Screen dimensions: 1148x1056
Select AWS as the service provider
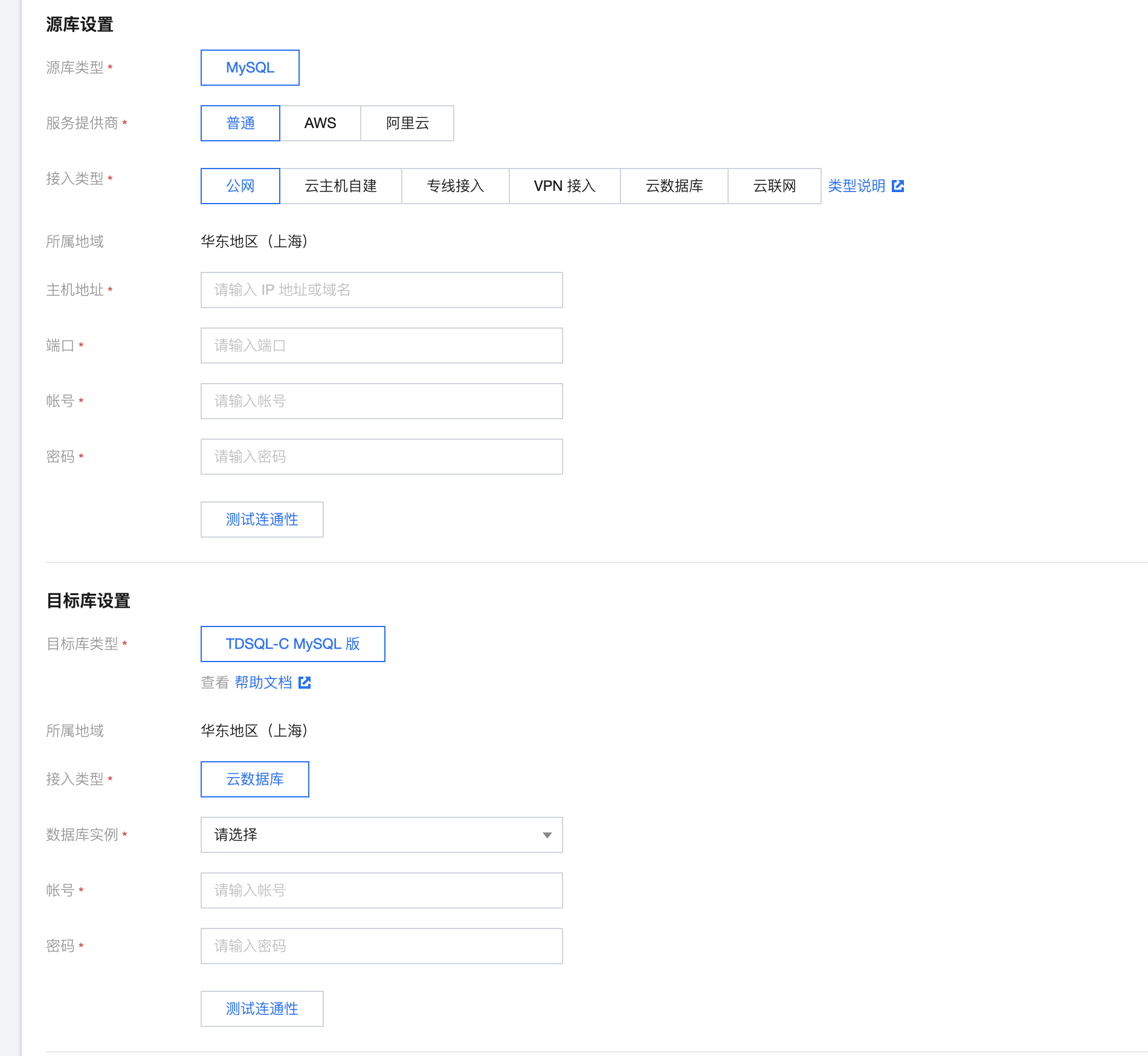(x=320, y=123)
